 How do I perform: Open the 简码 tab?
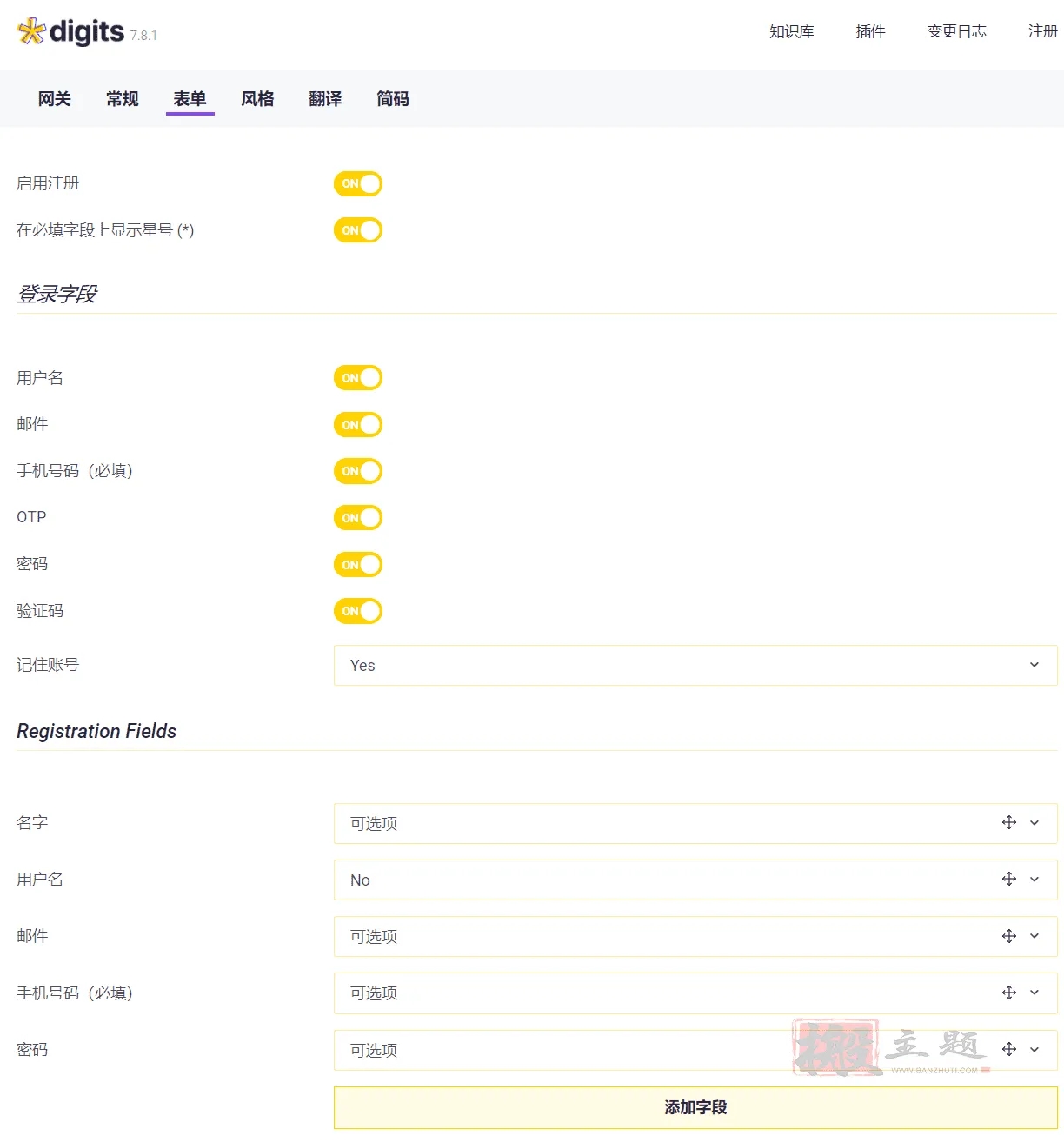(393, 99)
